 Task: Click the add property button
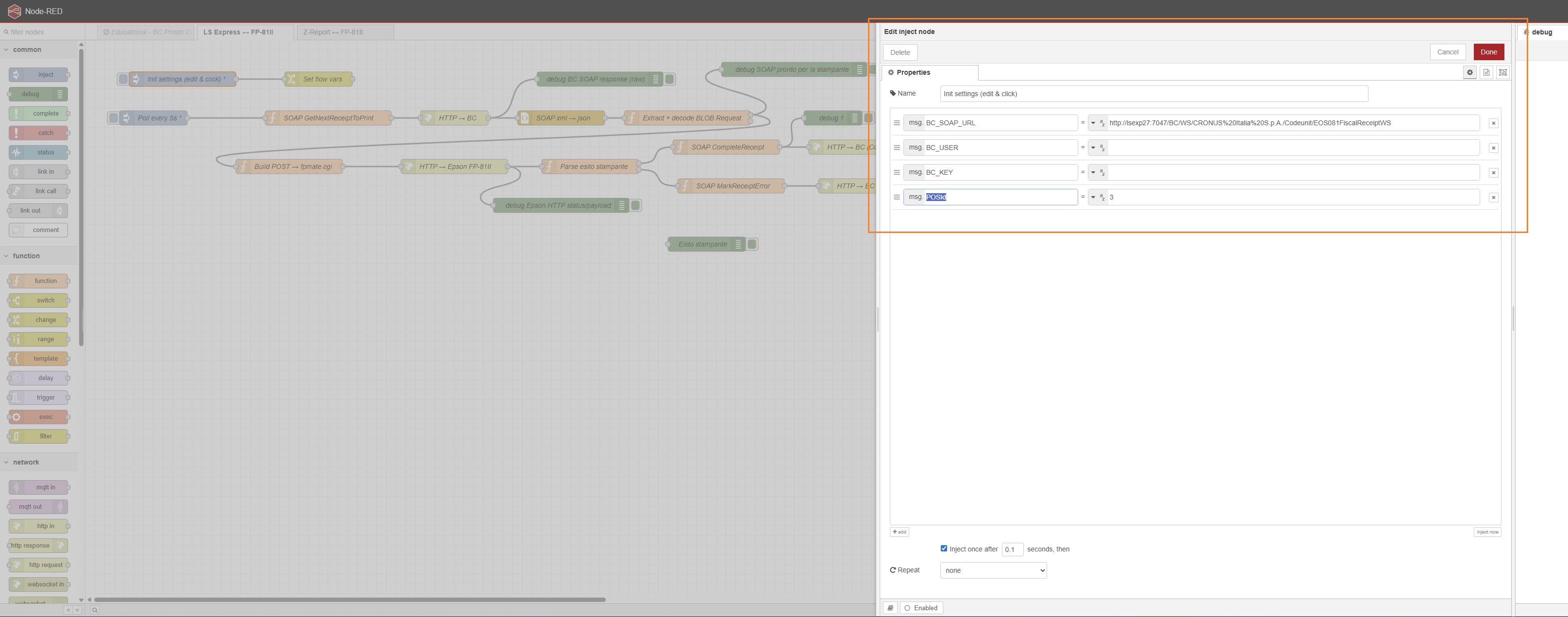pyautogui.click(x=899, y=532)
